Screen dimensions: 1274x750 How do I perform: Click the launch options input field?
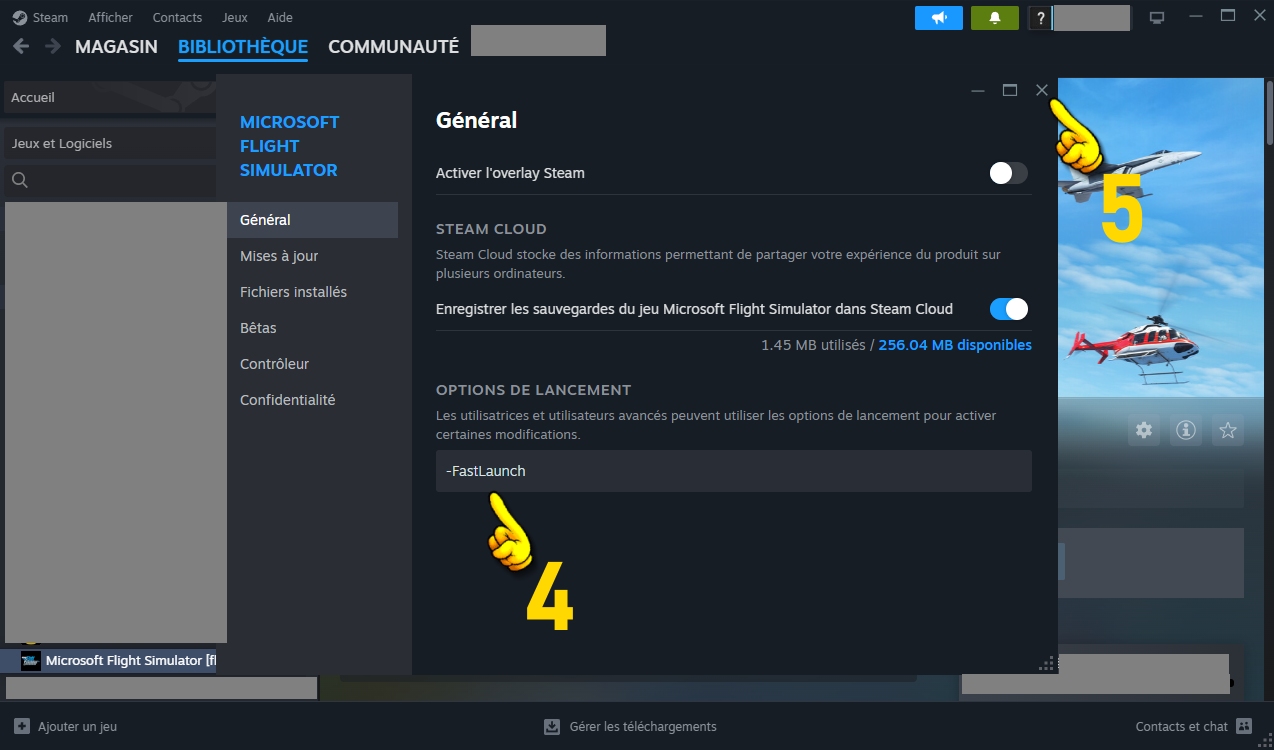coord(733,471)
